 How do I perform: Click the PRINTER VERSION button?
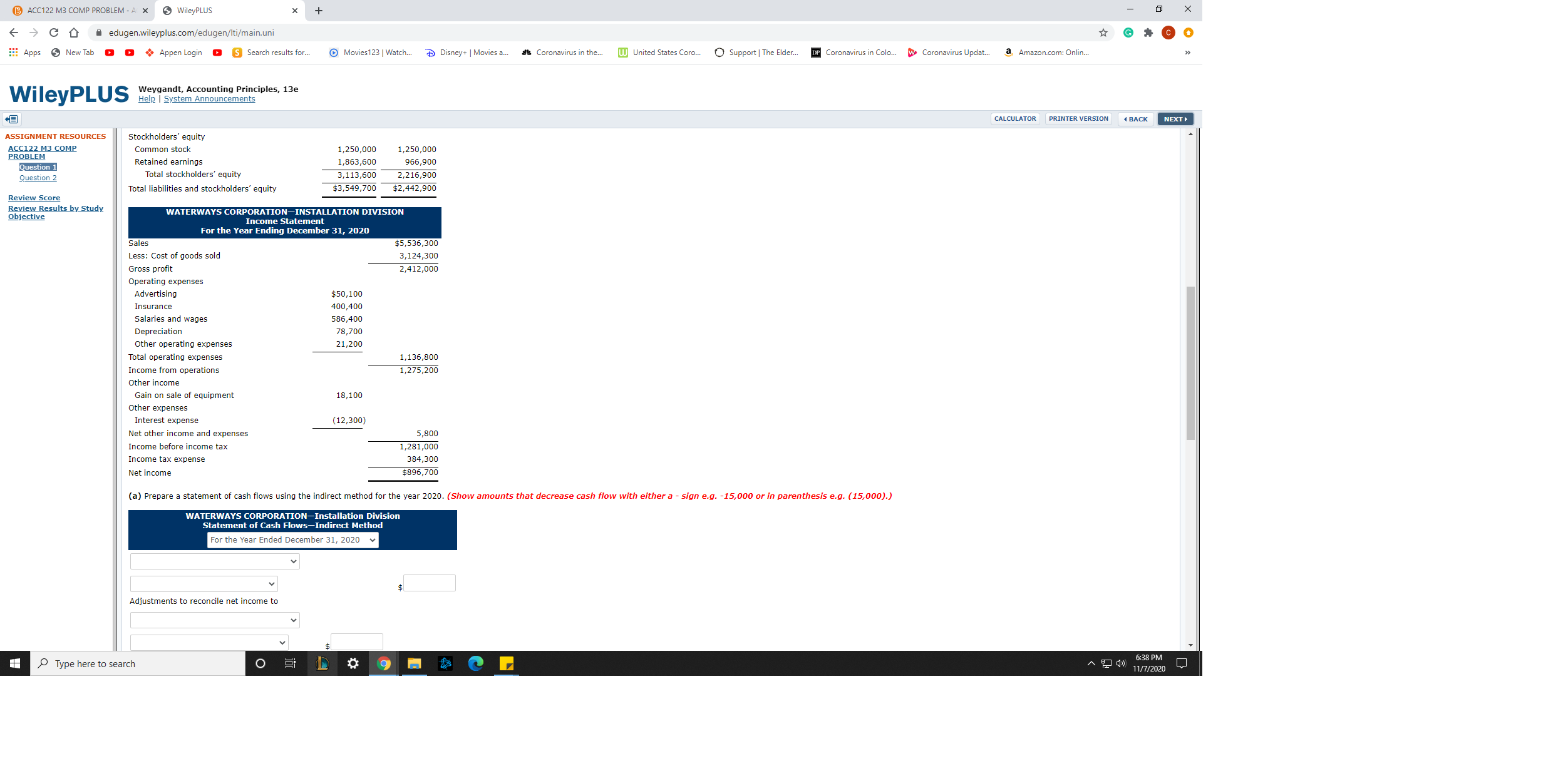pyautogui.click(x=1078, y=118)
